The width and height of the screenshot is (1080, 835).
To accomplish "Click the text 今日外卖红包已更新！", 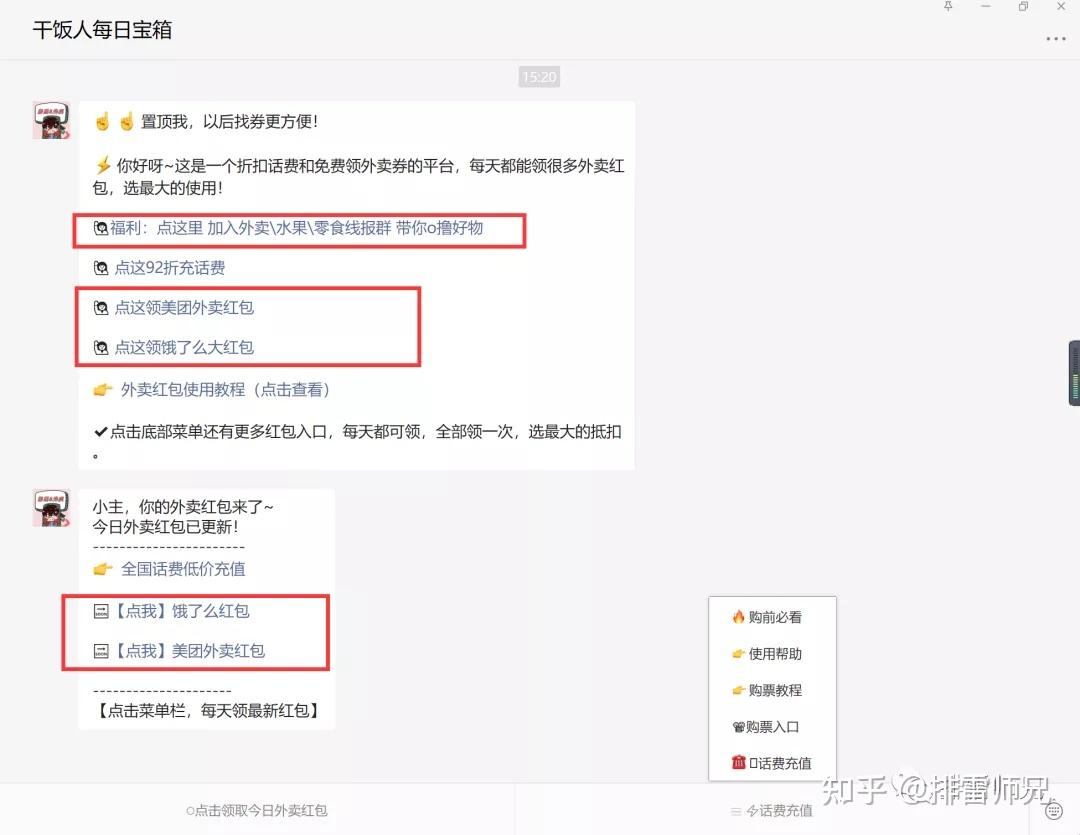I will (x=166, y=527).
